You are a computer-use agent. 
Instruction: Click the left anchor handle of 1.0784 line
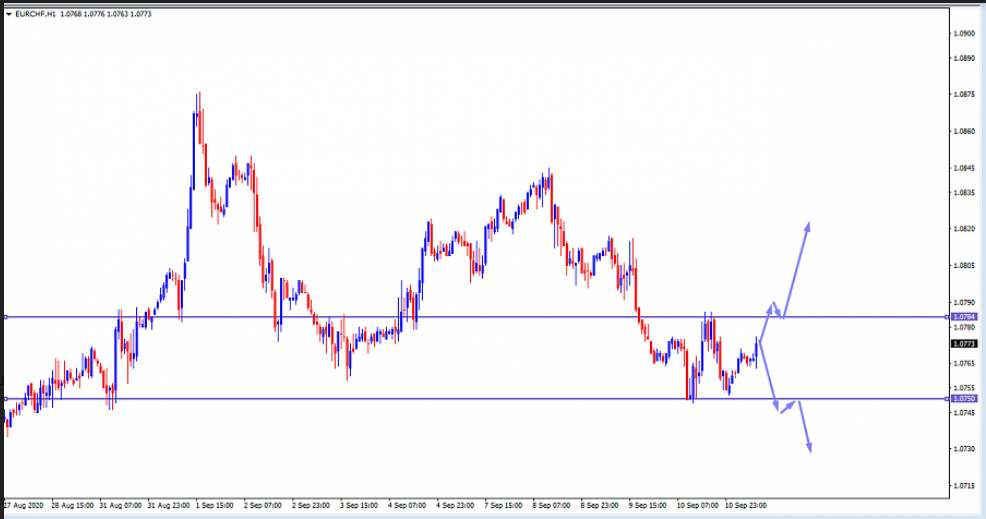[x=6, y=317]
